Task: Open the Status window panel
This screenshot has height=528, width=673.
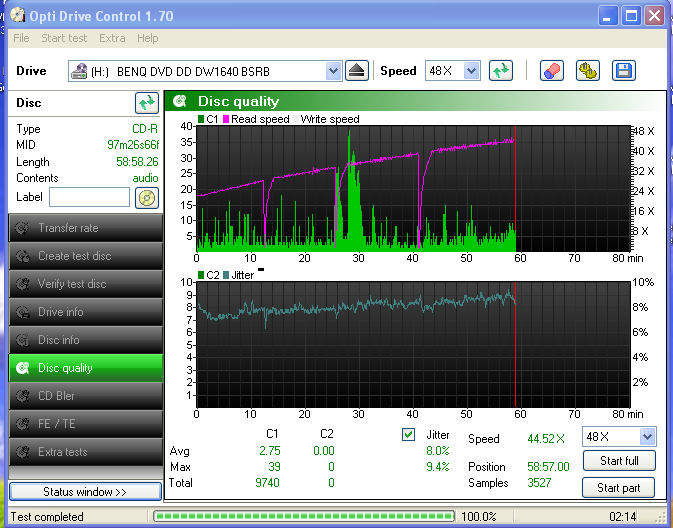Action: pos(85,492)
